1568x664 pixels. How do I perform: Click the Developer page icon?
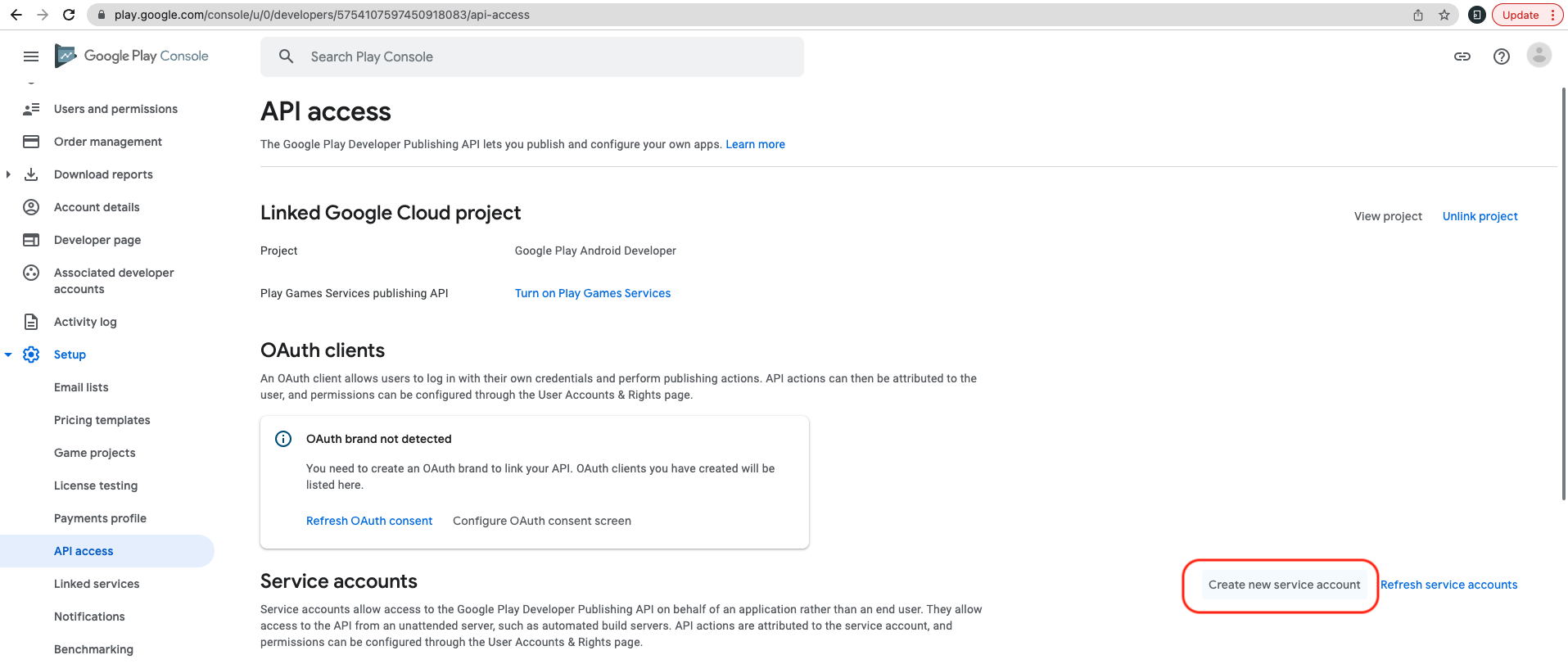pyautogui.click(x=31, y=240)
